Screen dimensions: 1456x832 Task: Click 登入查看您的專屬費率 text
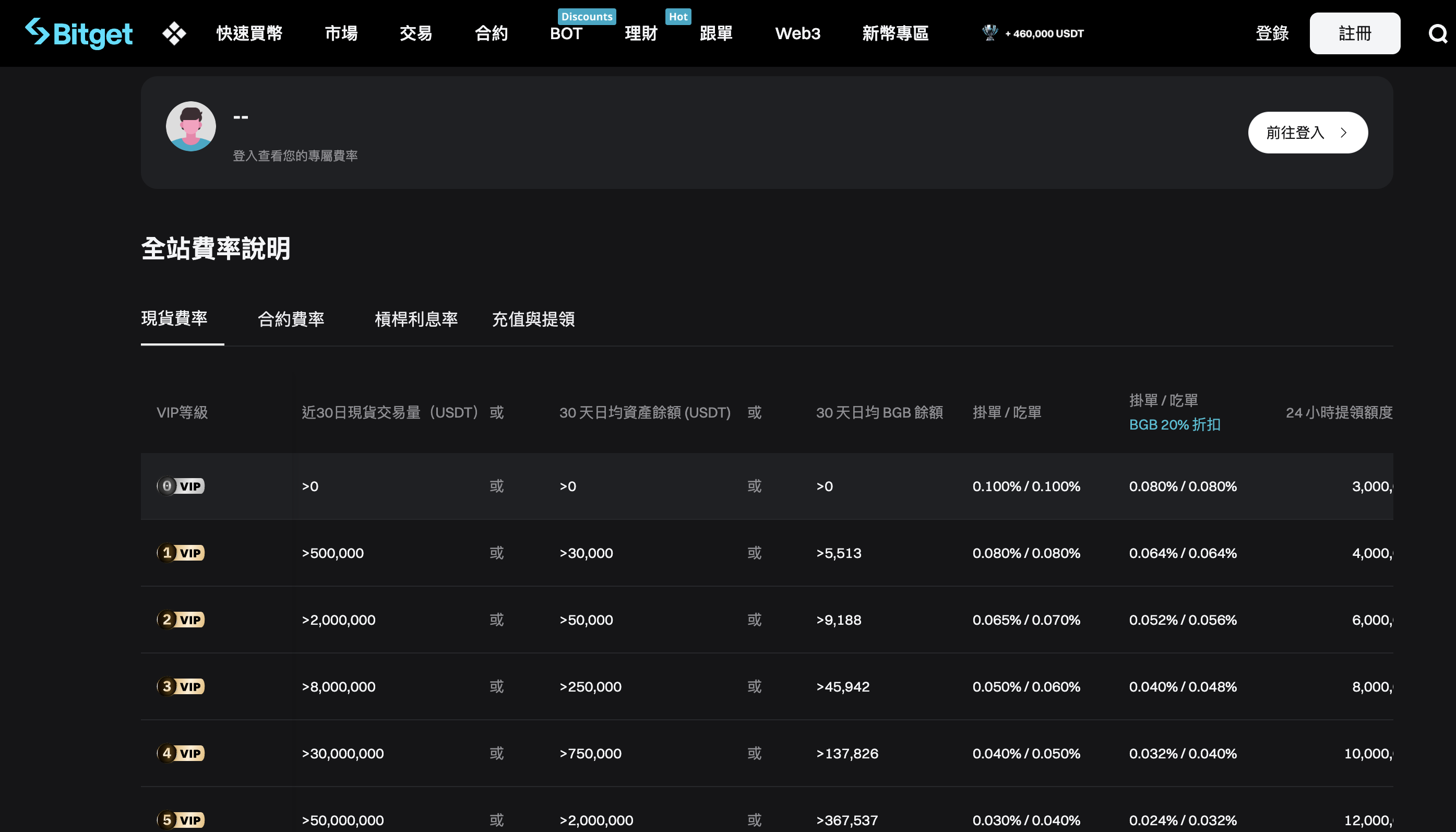click(x=295, y=155)
